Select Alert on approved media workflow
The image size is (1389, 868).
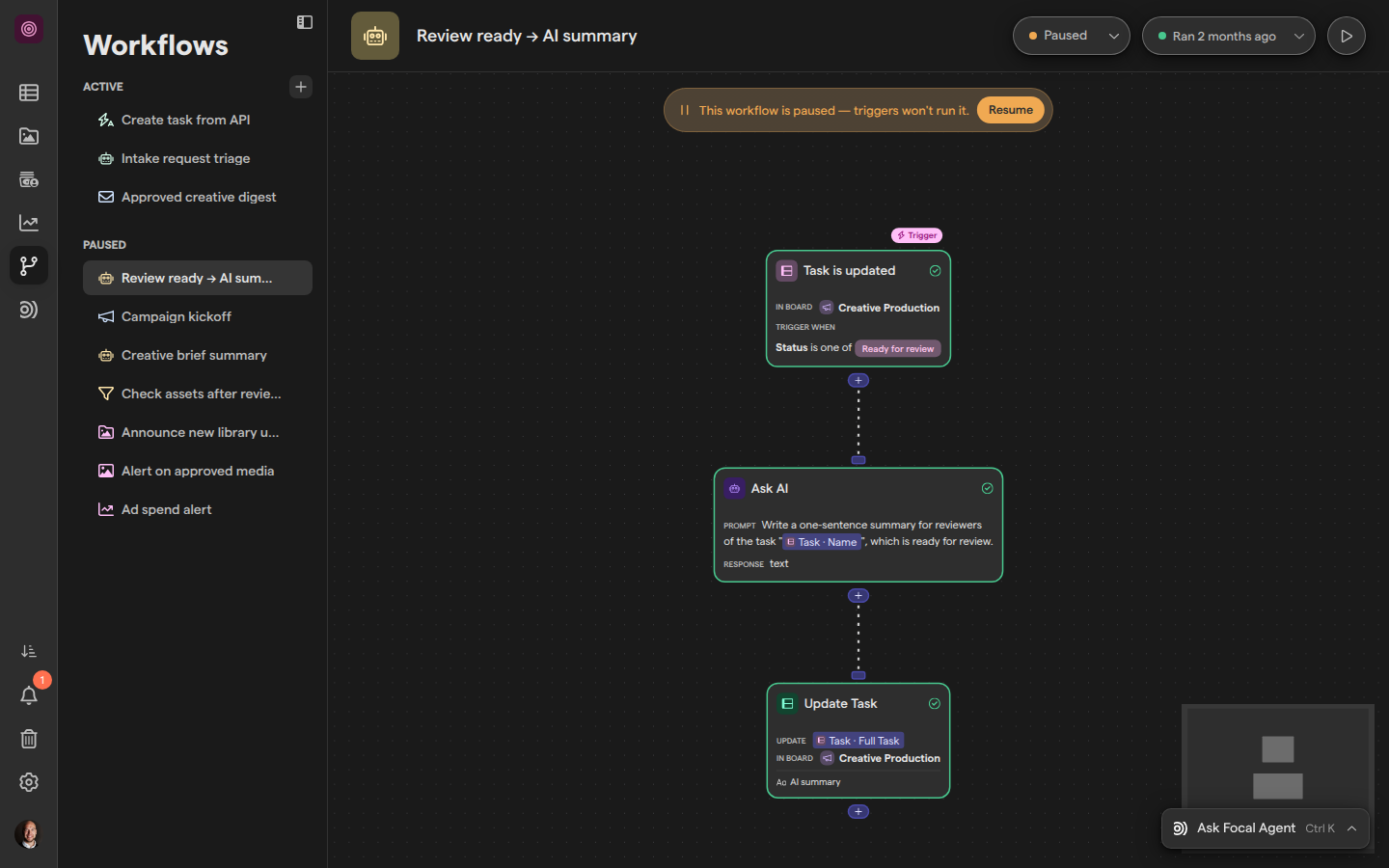coord(198,471)
